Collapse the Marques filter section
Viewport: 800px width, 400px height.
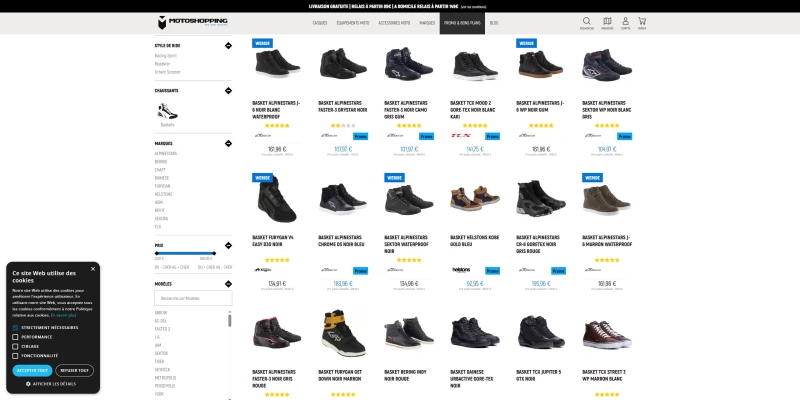pyautogui.click(x=228, y=143)
